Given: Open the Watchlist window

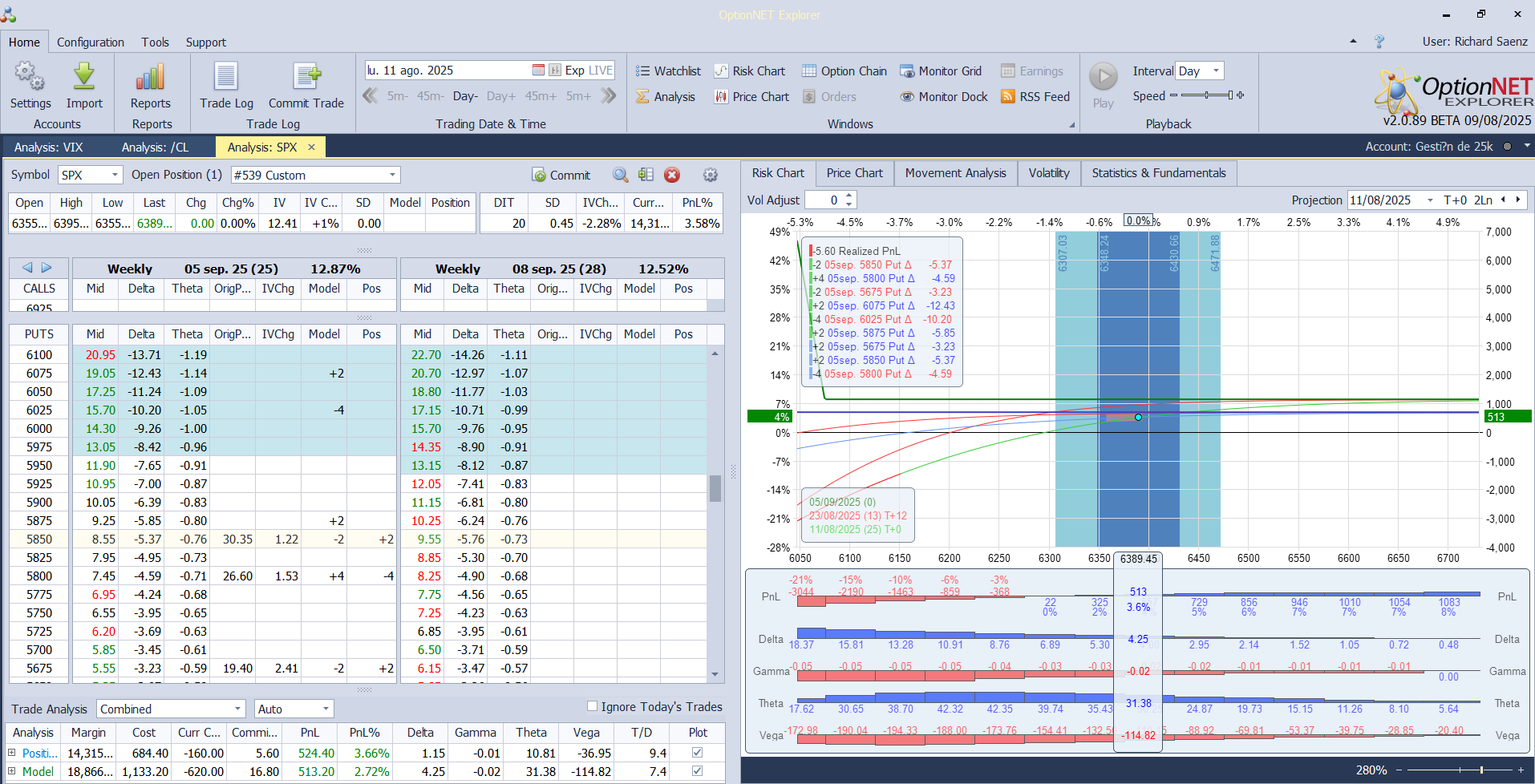Looking at the screenshot, I should (668, 71).
